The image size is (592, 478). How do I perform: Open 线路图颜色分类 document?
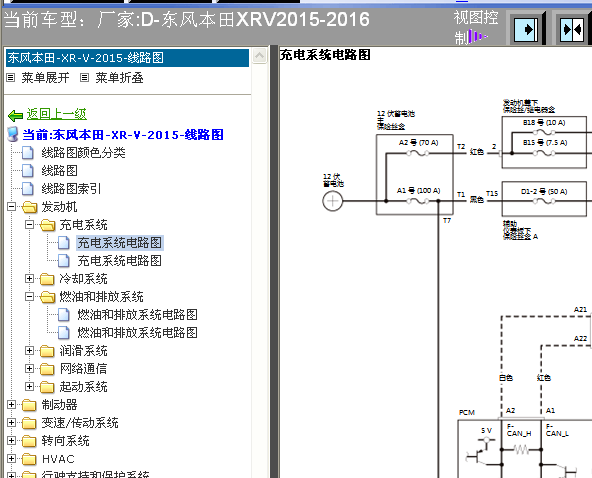(x=83, y=153)
